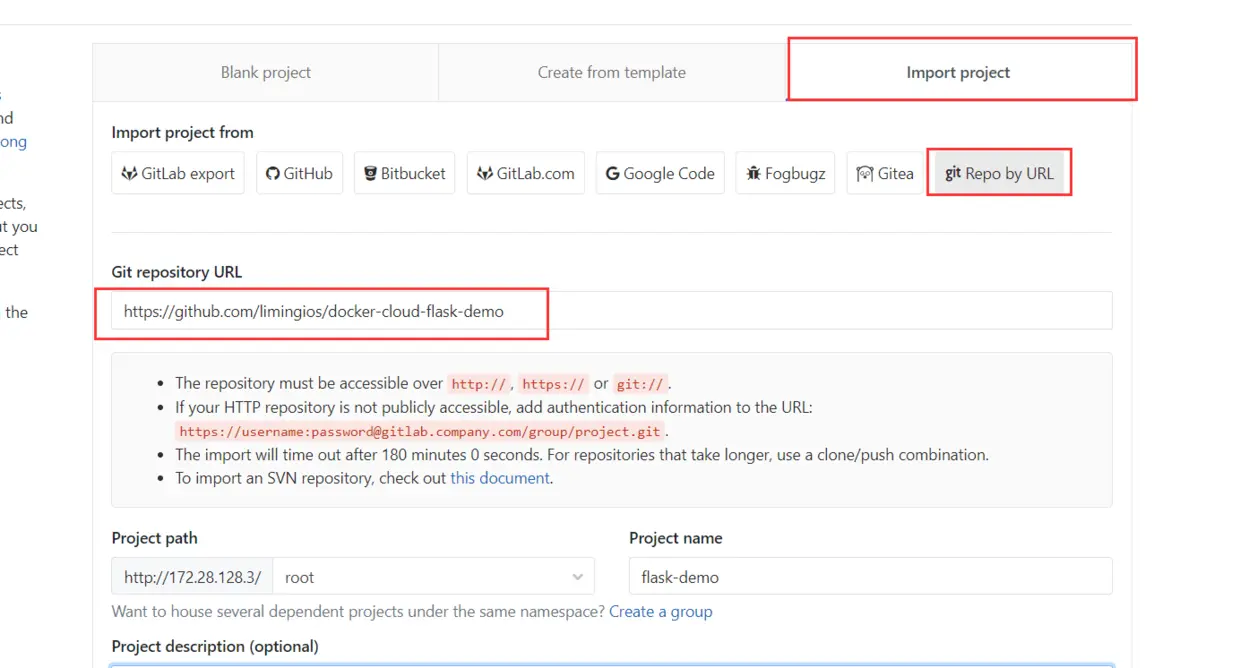Screen dimensions: 1240x668
Task: Choose GitLab export import source
Action: click(178, 173)
